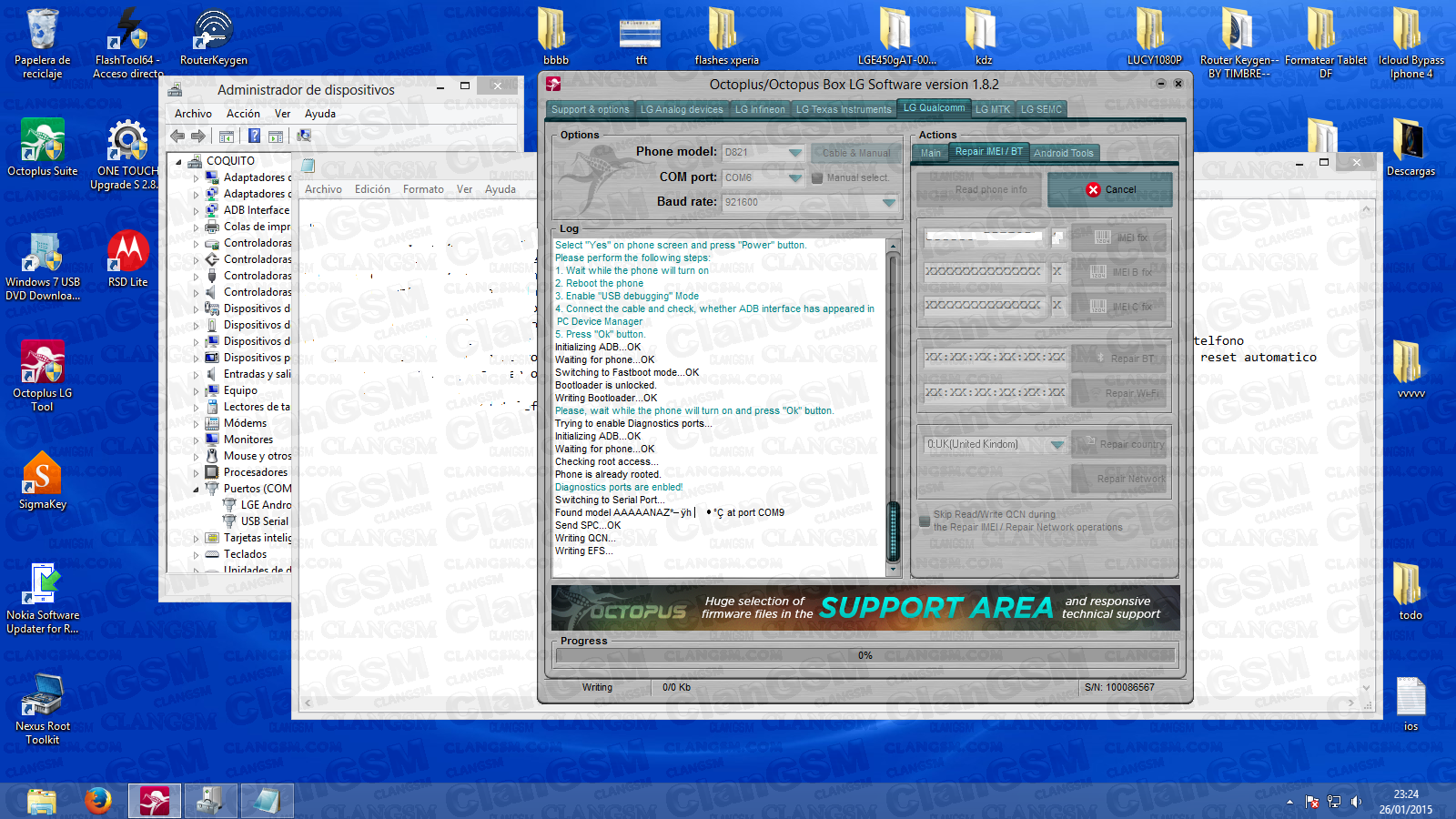
Task: Open the tft file on the desktop
Action: [641, 36]
